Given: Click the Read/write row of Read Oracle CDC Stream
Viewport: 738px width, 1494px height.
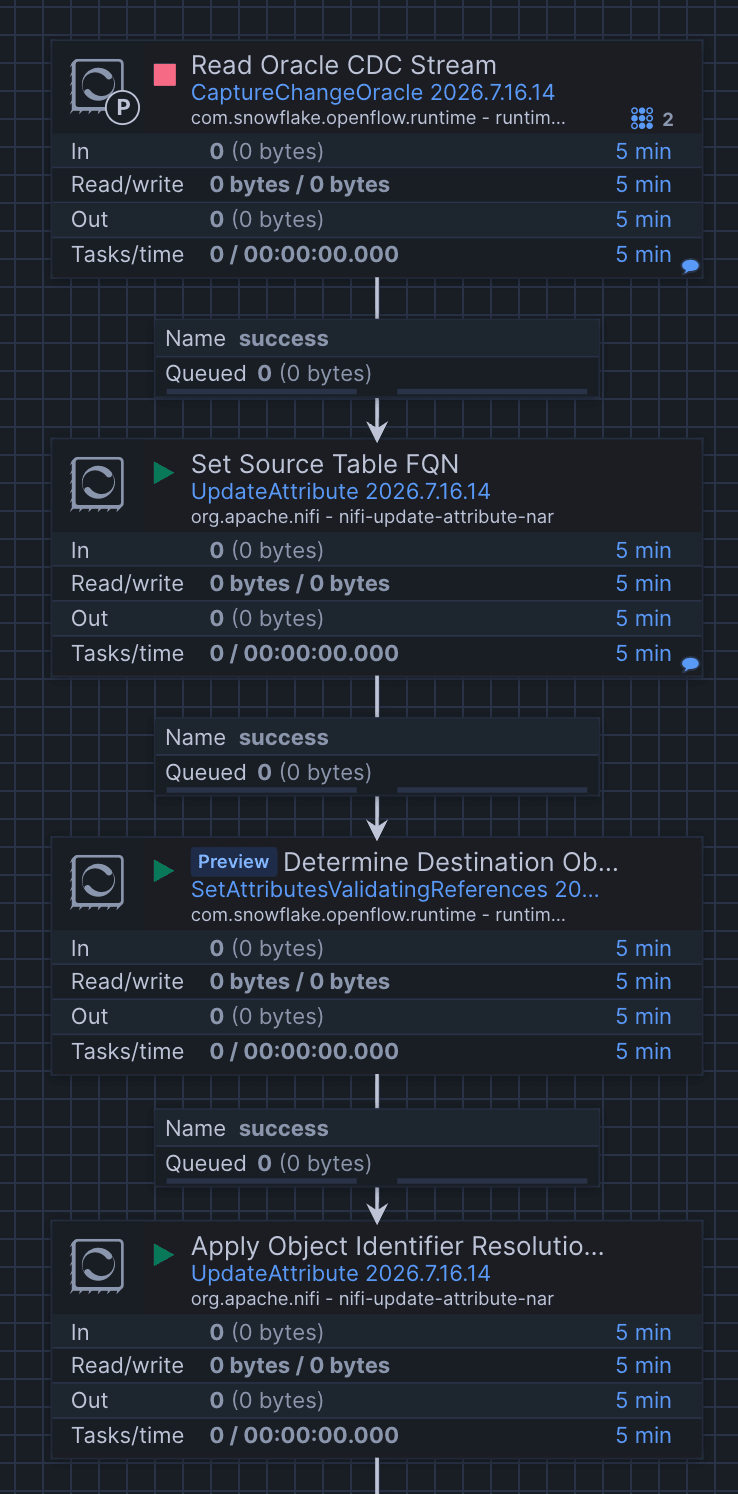Looking at the screenshot, I should click(x=377, y=185).
